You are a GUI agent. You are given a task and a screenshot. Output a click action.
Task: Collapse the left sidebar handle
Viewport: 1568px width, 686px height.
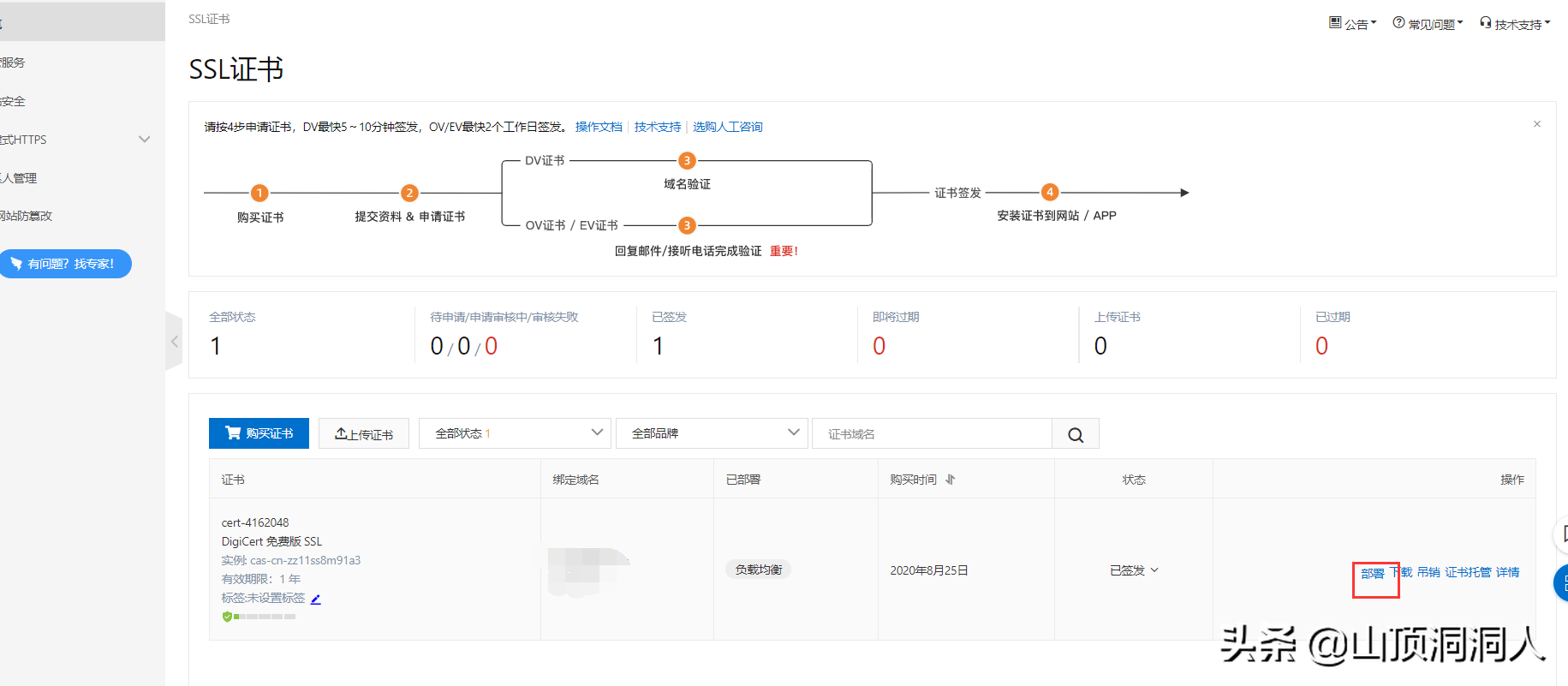tap(174, 341)
